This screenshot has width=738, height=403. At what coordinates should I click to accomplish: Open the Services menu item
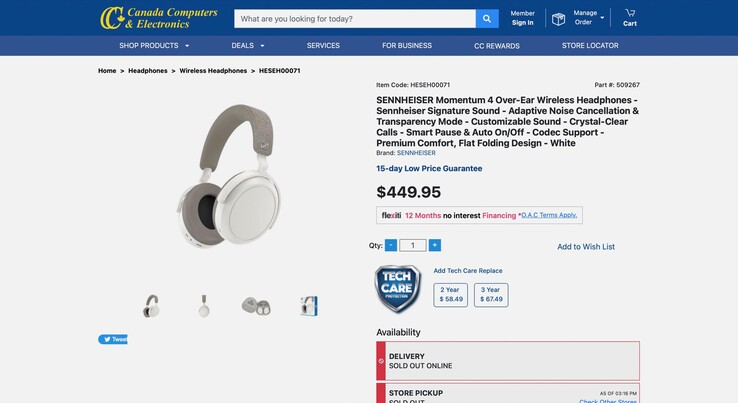click(x=323, y=46)
